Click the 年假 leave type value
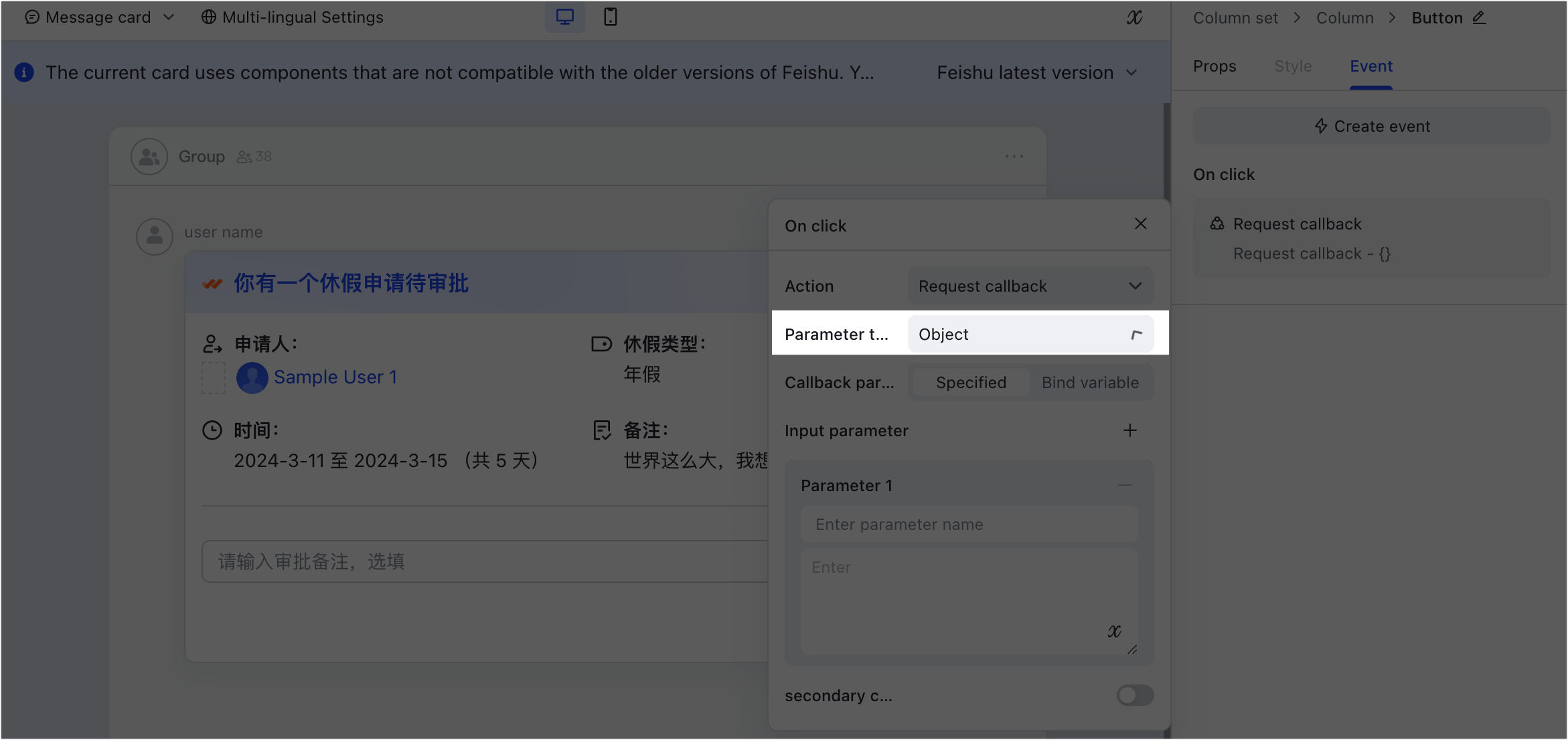The height and width of the screenshot is (740, 1568). (x=642, y=374)
